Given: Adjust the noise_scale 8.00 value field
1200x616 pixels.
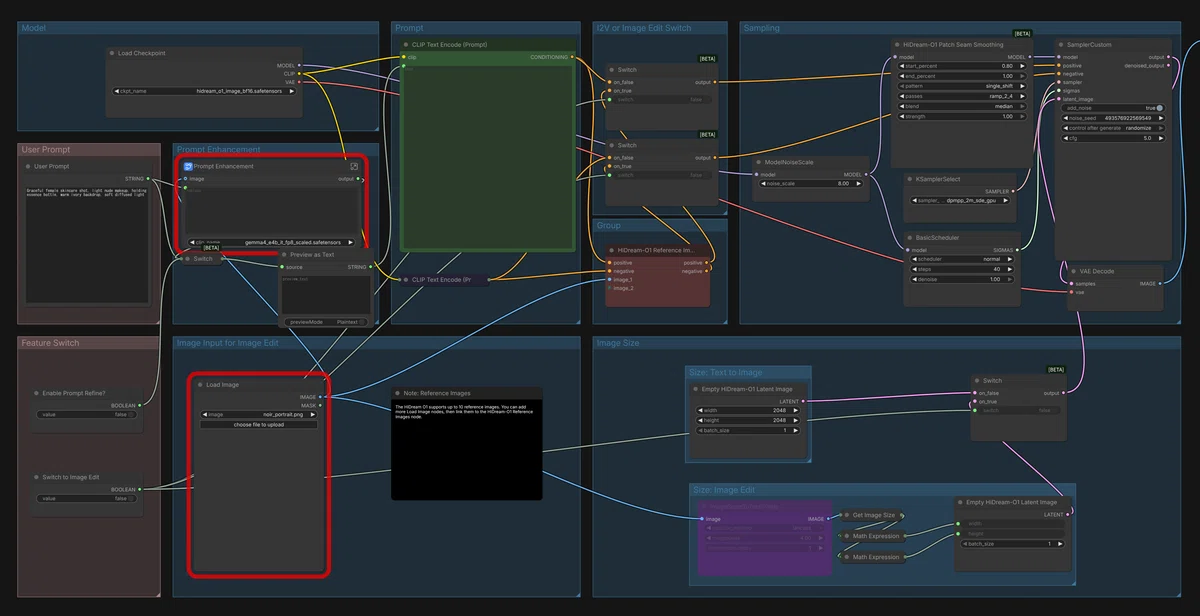Looking at the screenshot, I should tap(811, 183).
